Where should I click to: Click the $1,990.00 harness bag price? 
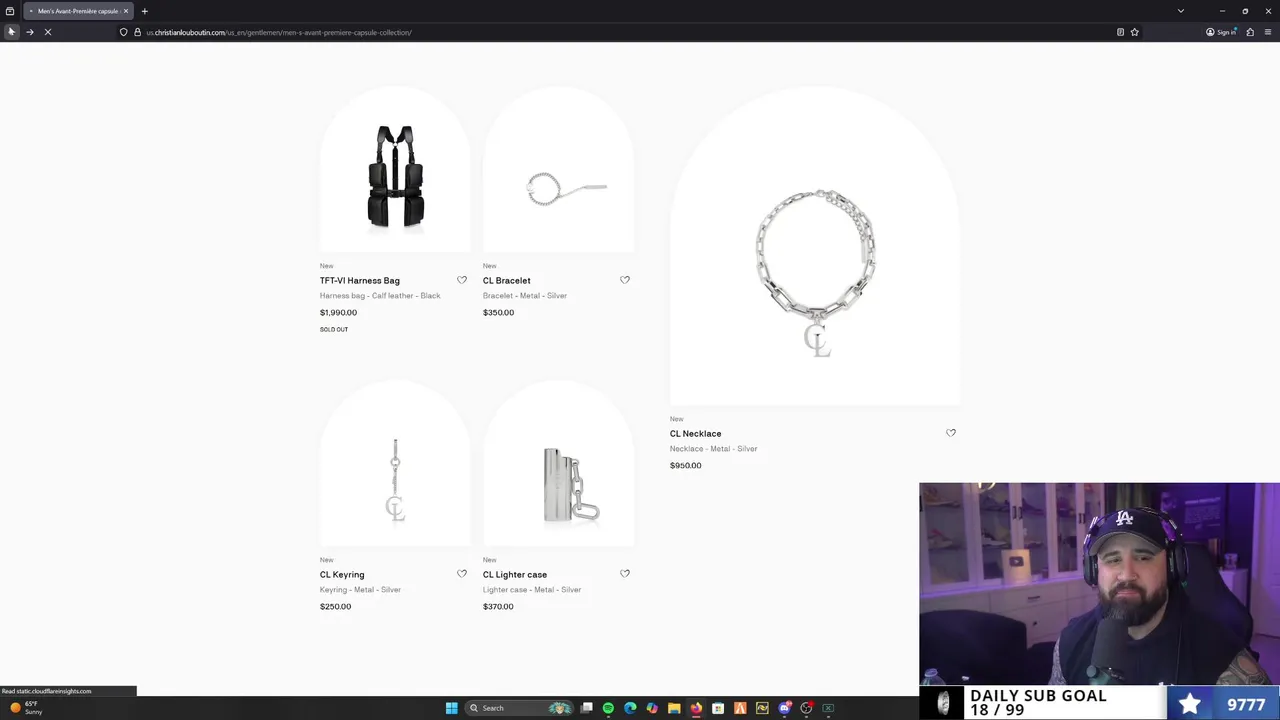click(x=338, y=313)
